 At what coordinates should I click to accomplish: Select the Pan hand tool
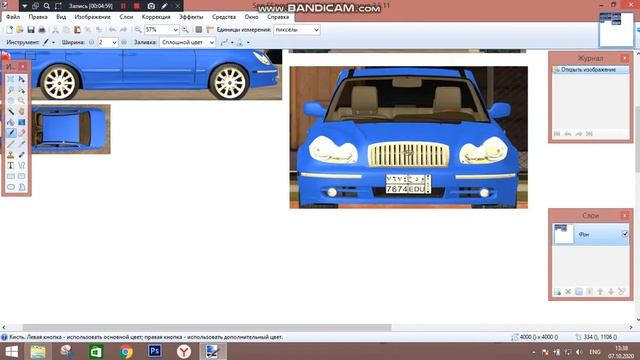click(x=21, y=111)
